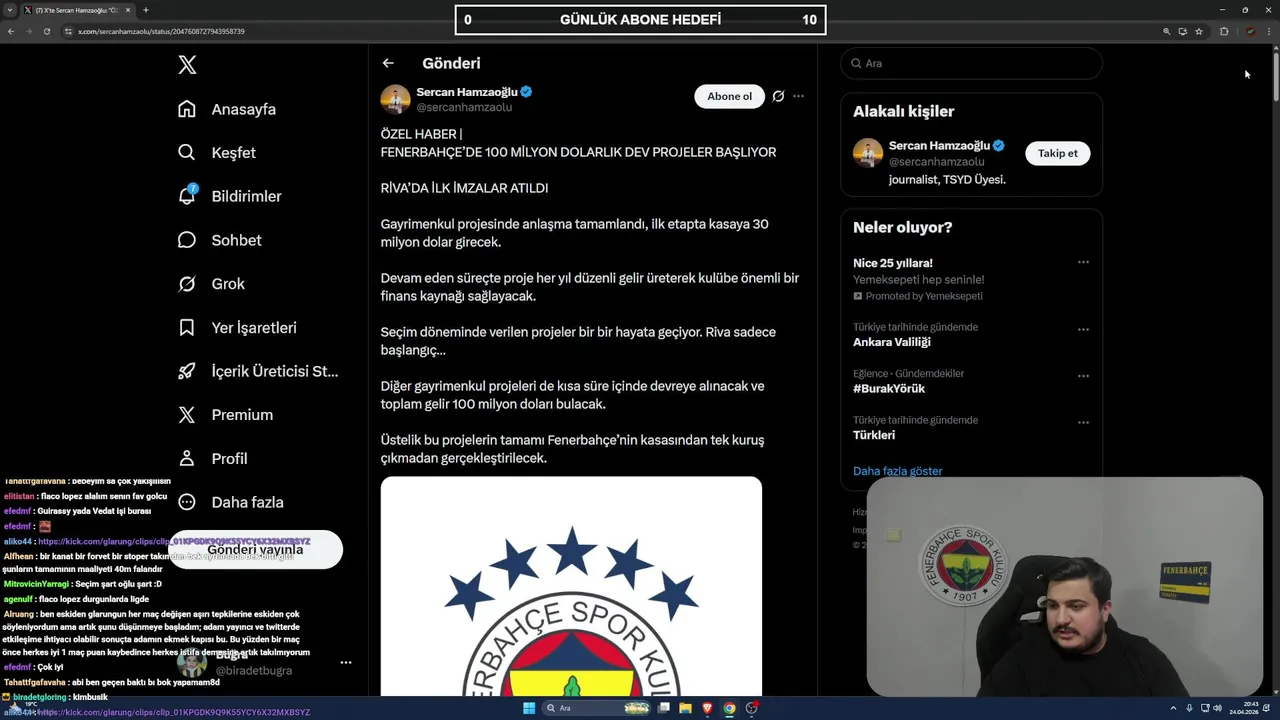
Task: Click the site info icon in address bar
Action: tap(69, 31)
